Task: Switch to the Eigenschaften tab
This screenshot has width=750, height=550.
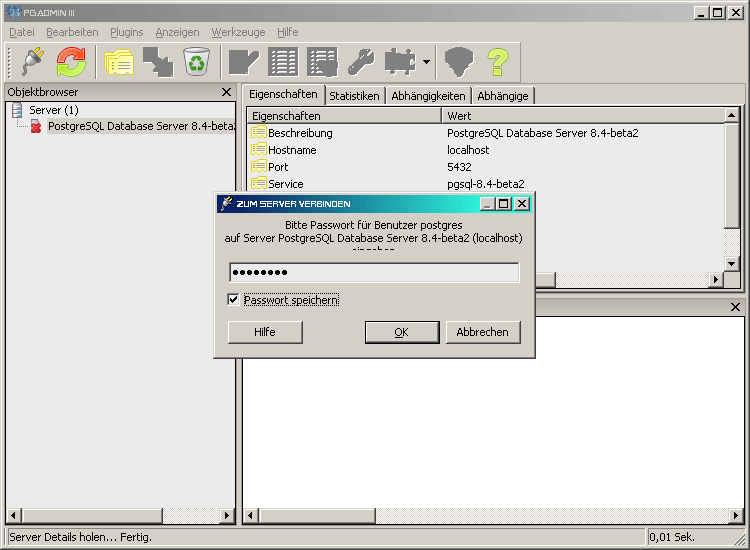Action: tap(283, 94)
